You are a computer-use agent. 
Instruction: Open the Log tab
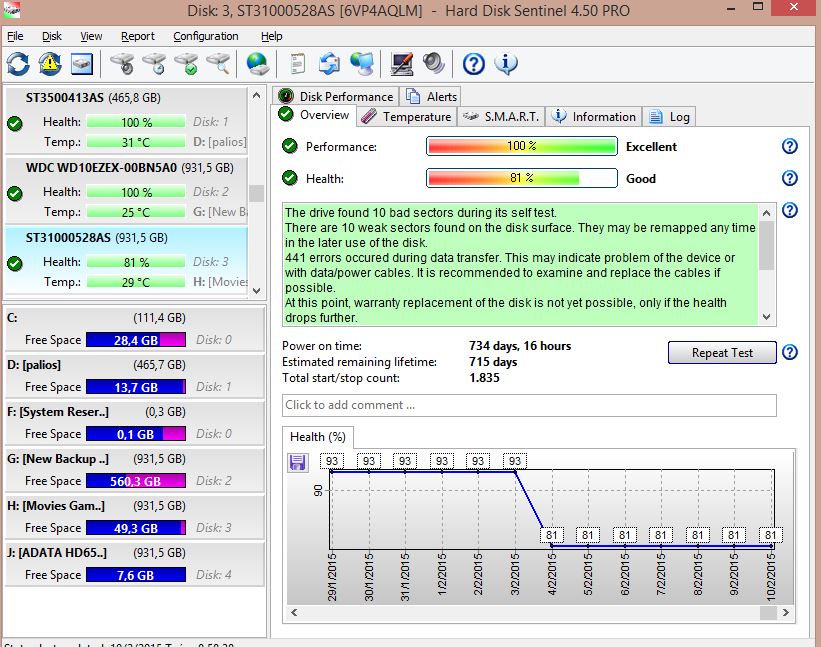tap(670, 117)
